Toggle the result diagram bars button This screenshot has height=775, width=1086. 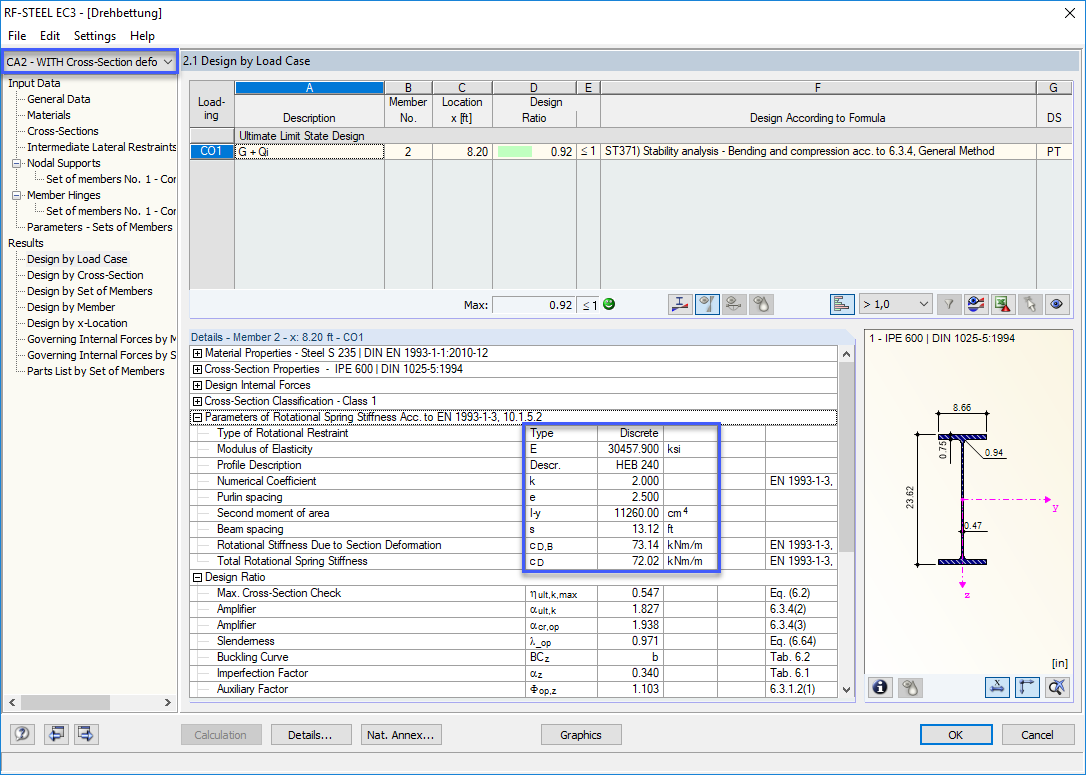coord(842,304)
